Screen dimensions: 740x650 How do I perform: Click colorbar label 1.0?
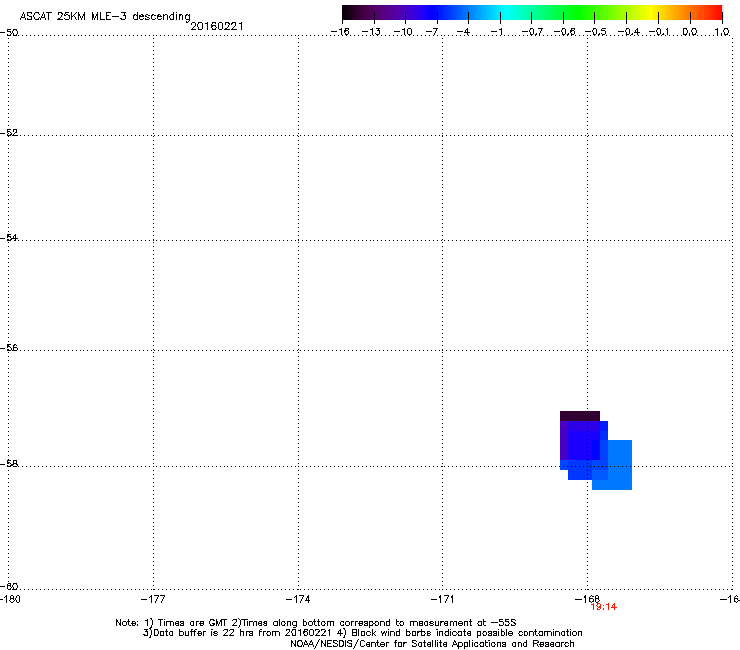(722, 32)
